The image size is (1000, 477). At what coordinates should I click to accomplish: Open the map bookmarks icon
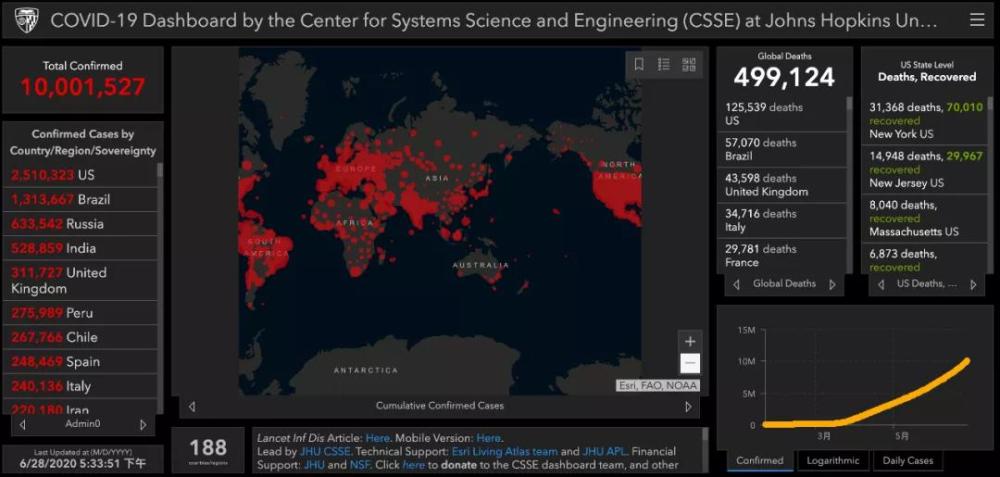click(639, 64)
